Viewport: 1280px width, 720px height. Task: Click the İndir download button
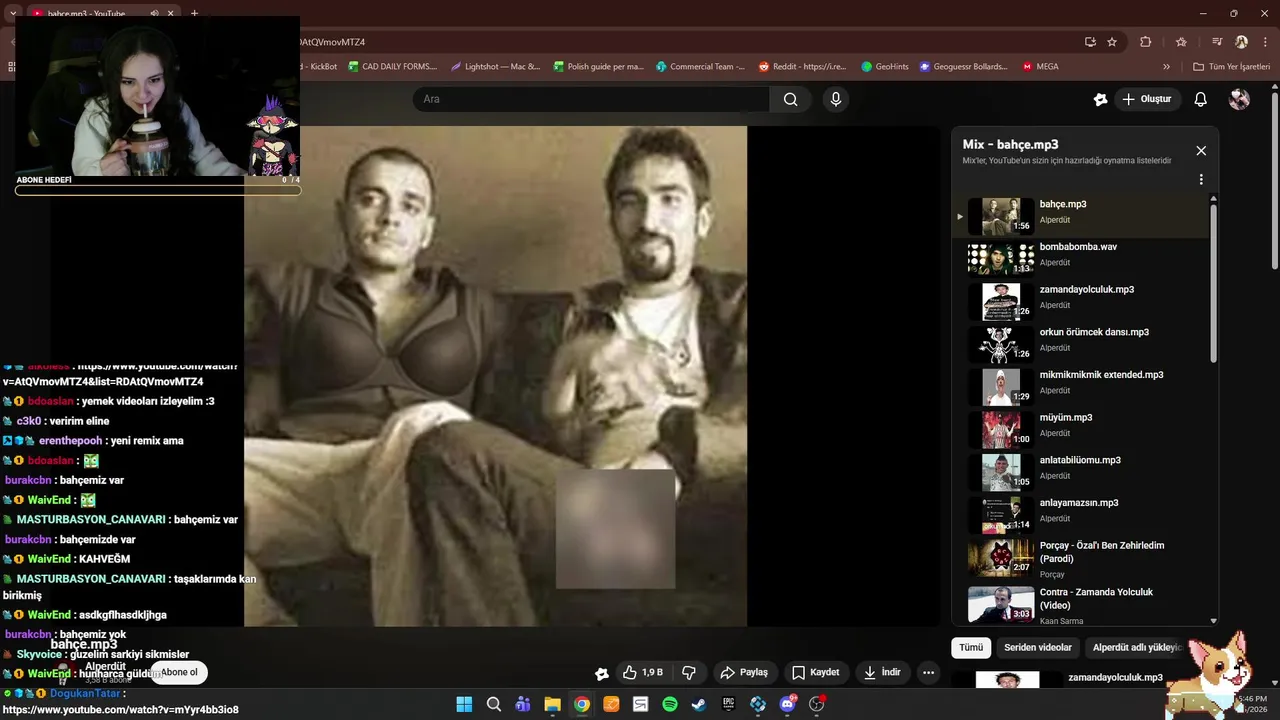[883, 672]
